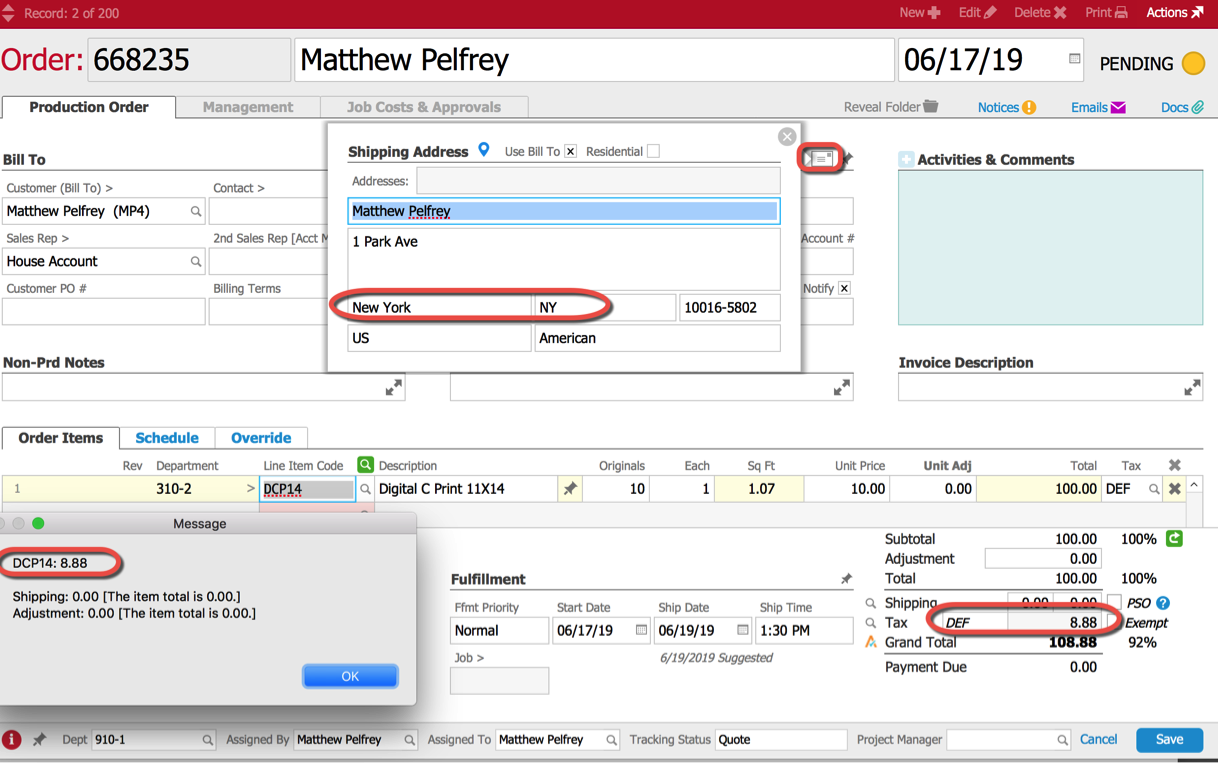Open the calendar picker next to 06/17/19 order date
1218x763 pixels.
coord(1074,59)
